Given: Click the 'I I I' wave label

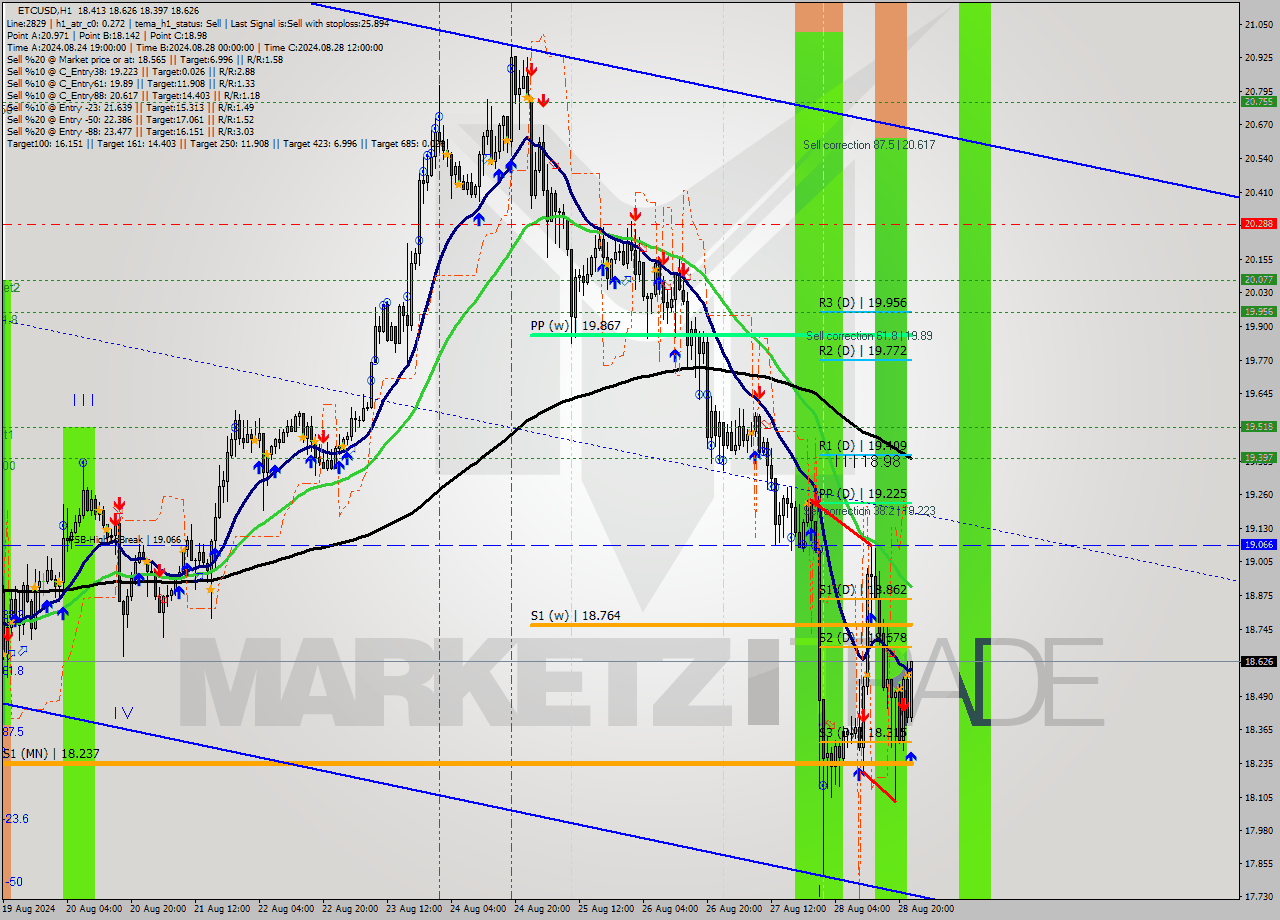Looking at the screenshot, I should click(83, 400).
